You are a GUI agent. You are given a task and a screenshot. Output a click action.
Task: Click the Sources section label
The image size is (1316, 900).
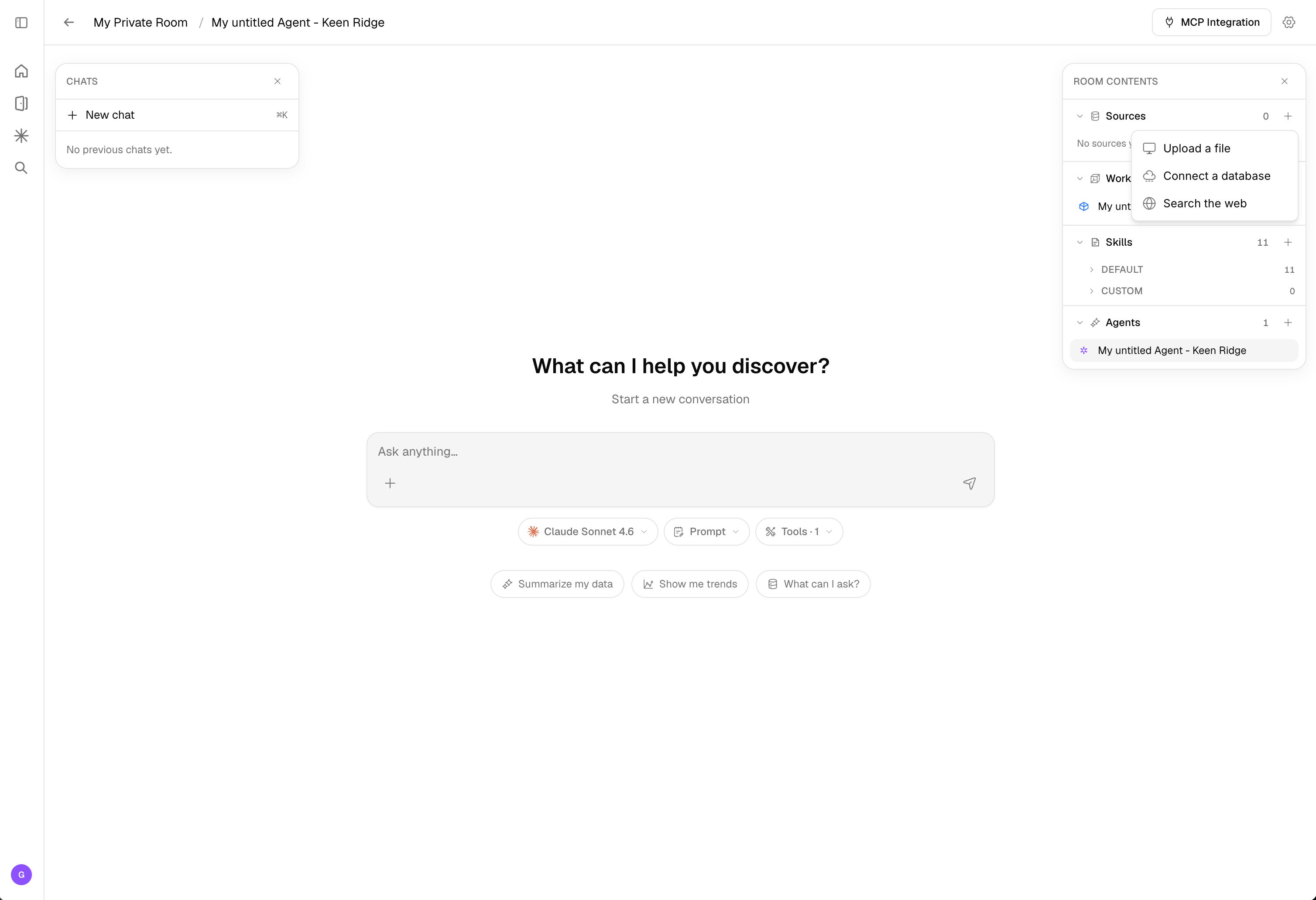coord(1125,116)
